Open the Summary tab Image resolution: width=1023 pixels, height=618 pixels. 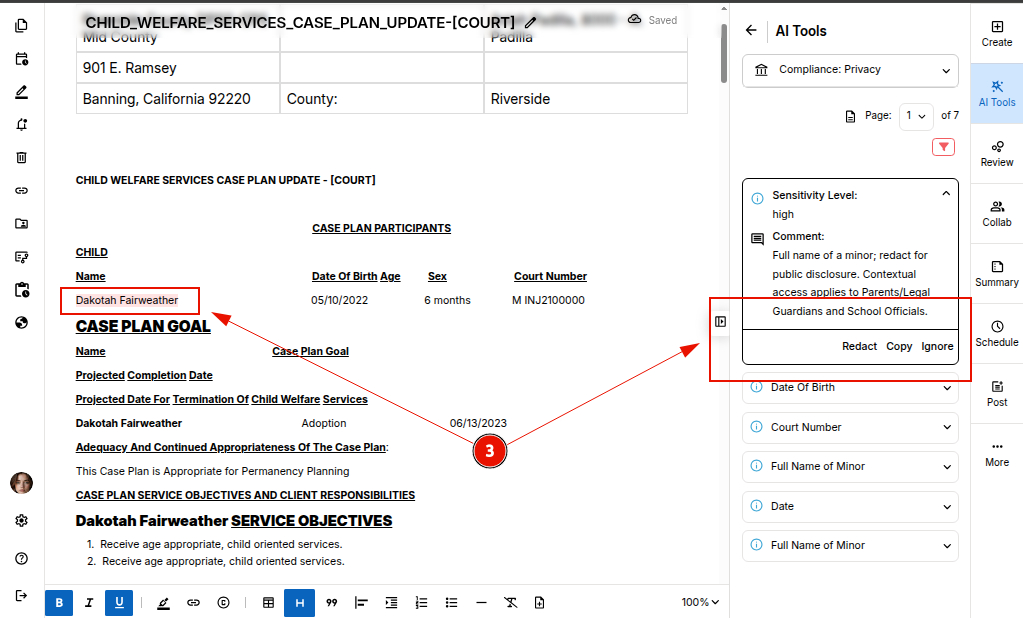point(996,272)
